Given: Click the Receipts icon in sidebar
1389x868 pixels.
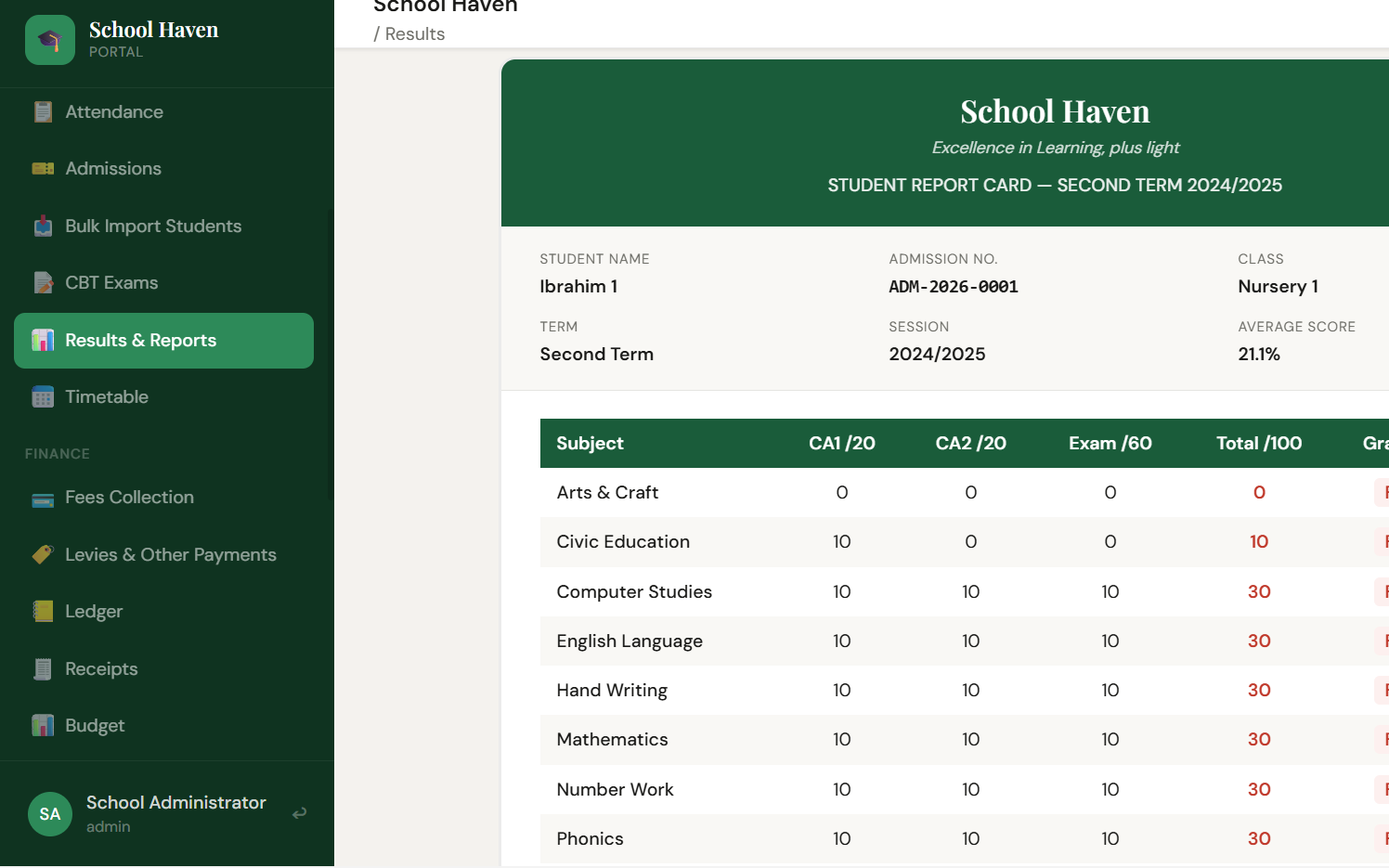Looking at the screenshot, I should point(43,669).
